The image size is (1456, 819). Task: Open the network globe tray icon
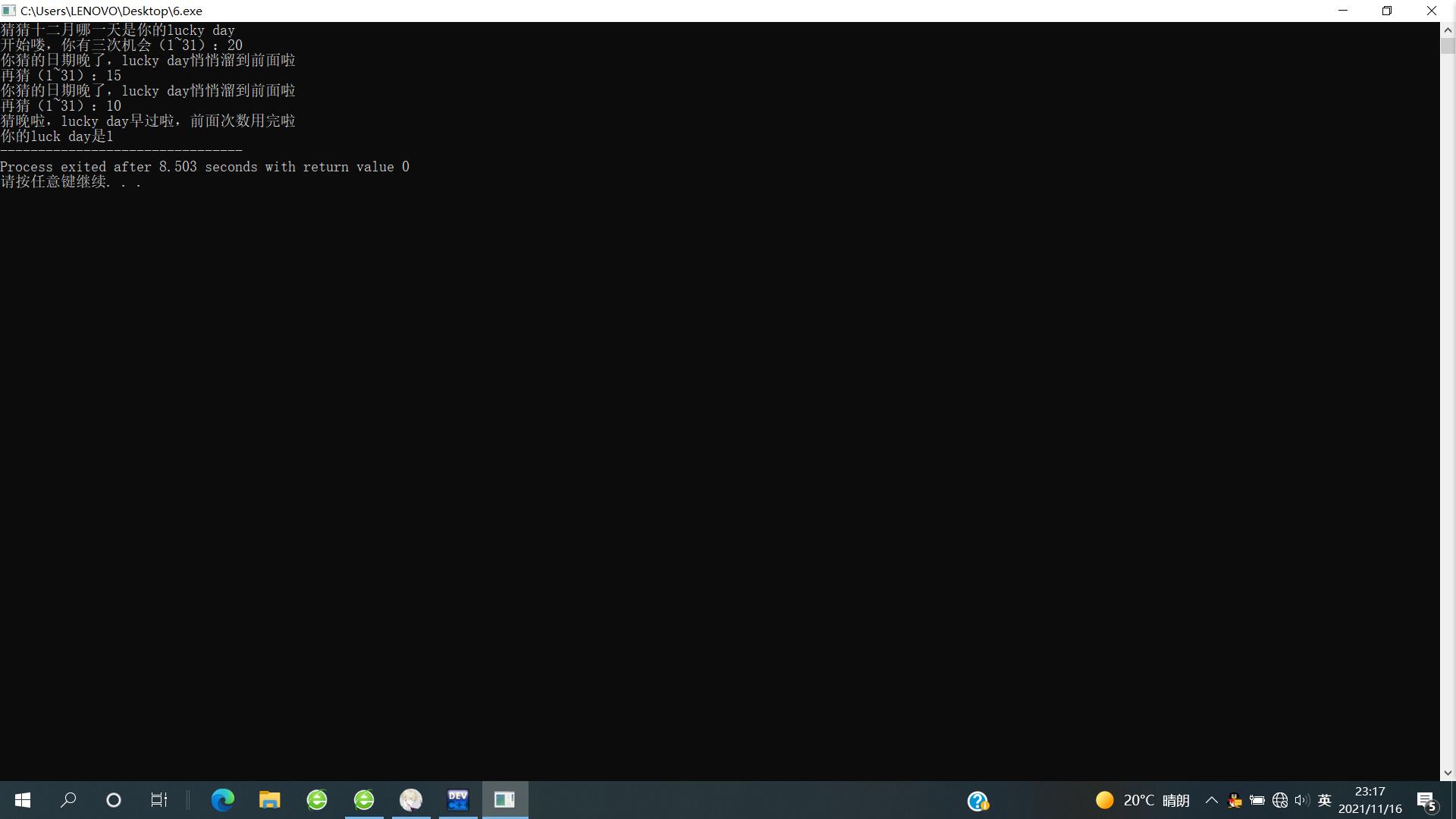1280,800
